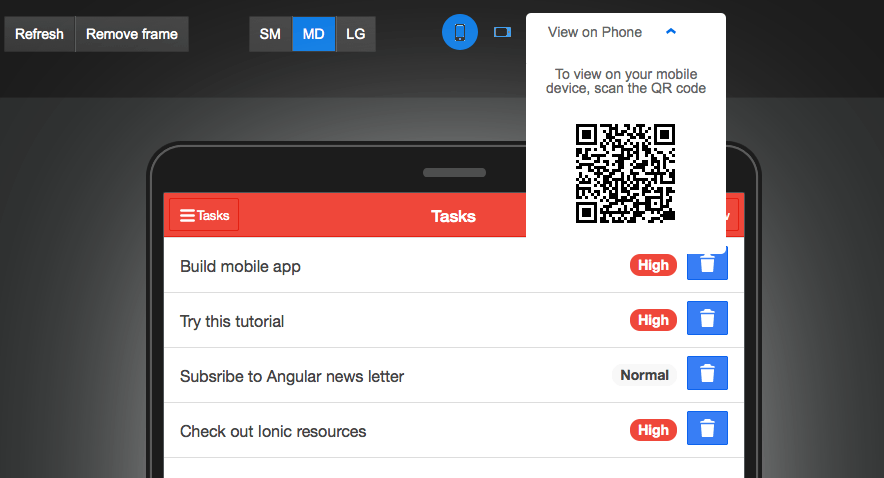Select the SM screen size
Viewport: 884px width, 478px height.
click(x=270, y=34)
